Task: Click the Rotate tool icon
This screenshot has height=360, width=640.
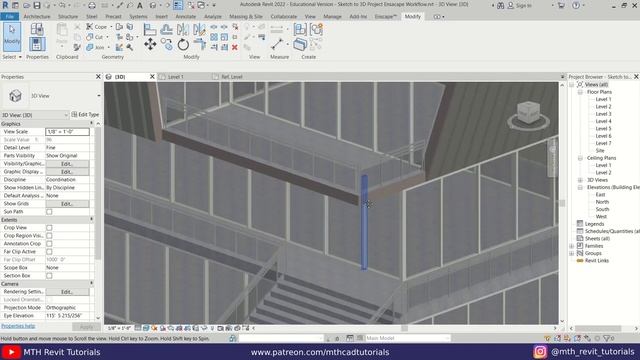Action: [183, 44]
